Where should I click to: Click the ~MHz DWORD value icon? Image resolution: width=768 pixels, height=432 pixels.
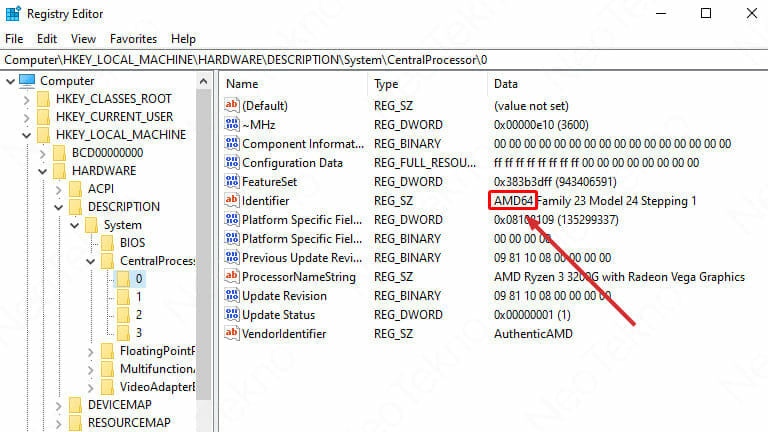(x=232, y=124)
